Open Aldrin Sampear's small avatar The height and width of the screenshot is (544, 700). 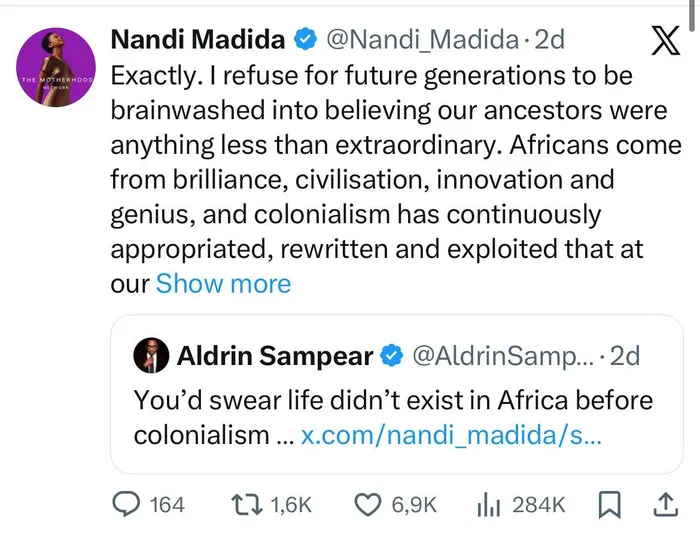click(x=152, y=355)
